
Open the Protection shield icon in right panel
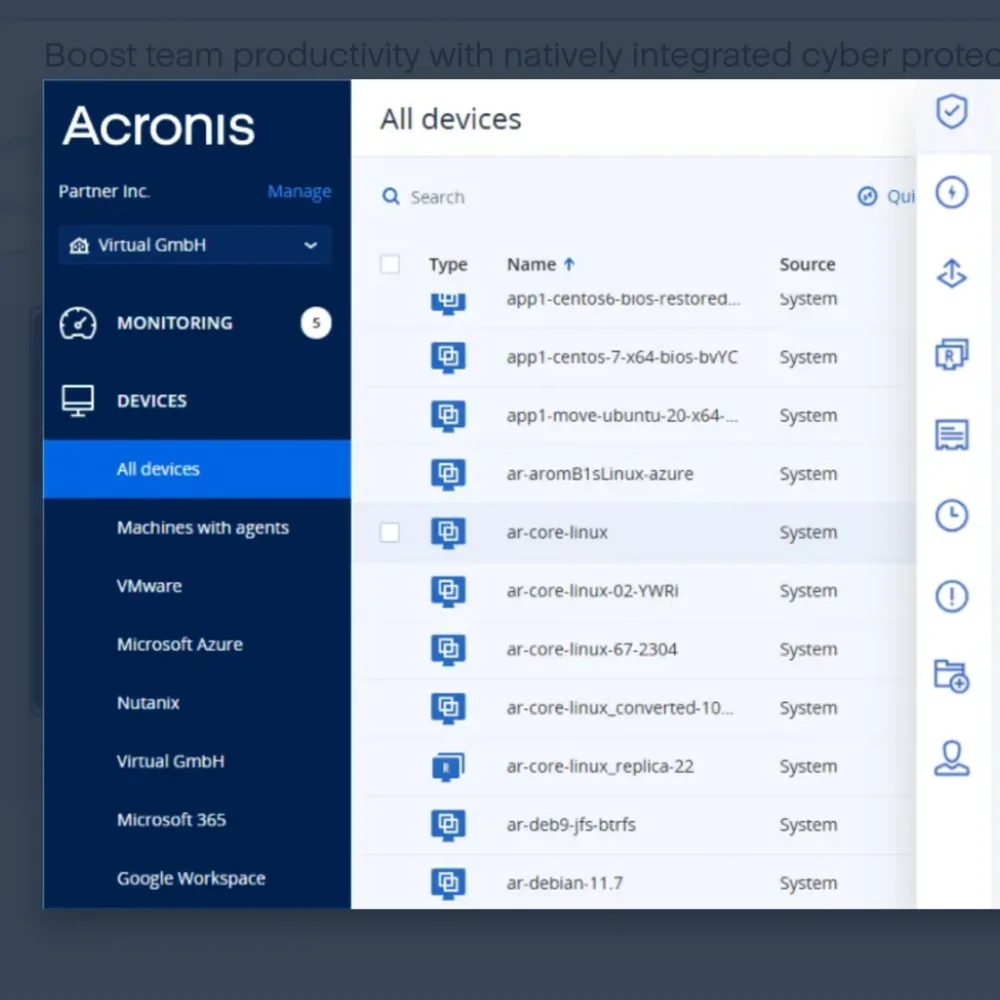(x=951, y=112)
